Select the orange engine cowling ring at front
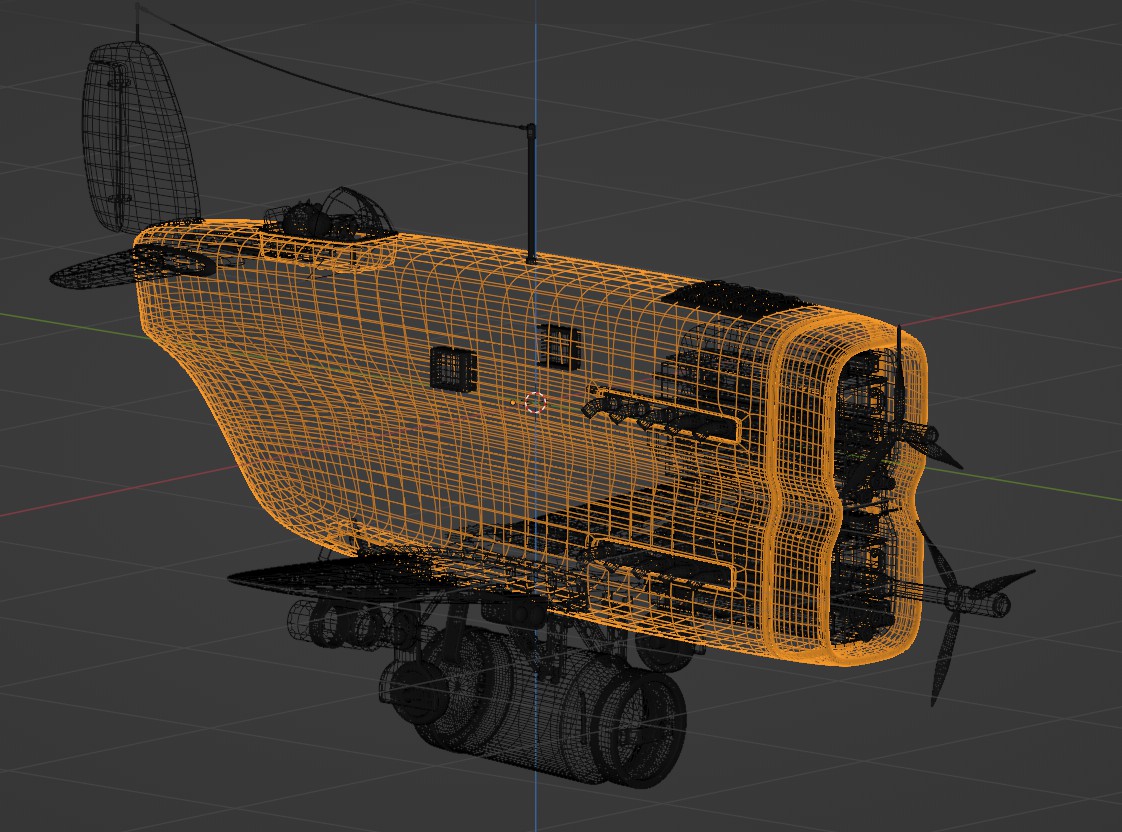 tap(844, 490)
